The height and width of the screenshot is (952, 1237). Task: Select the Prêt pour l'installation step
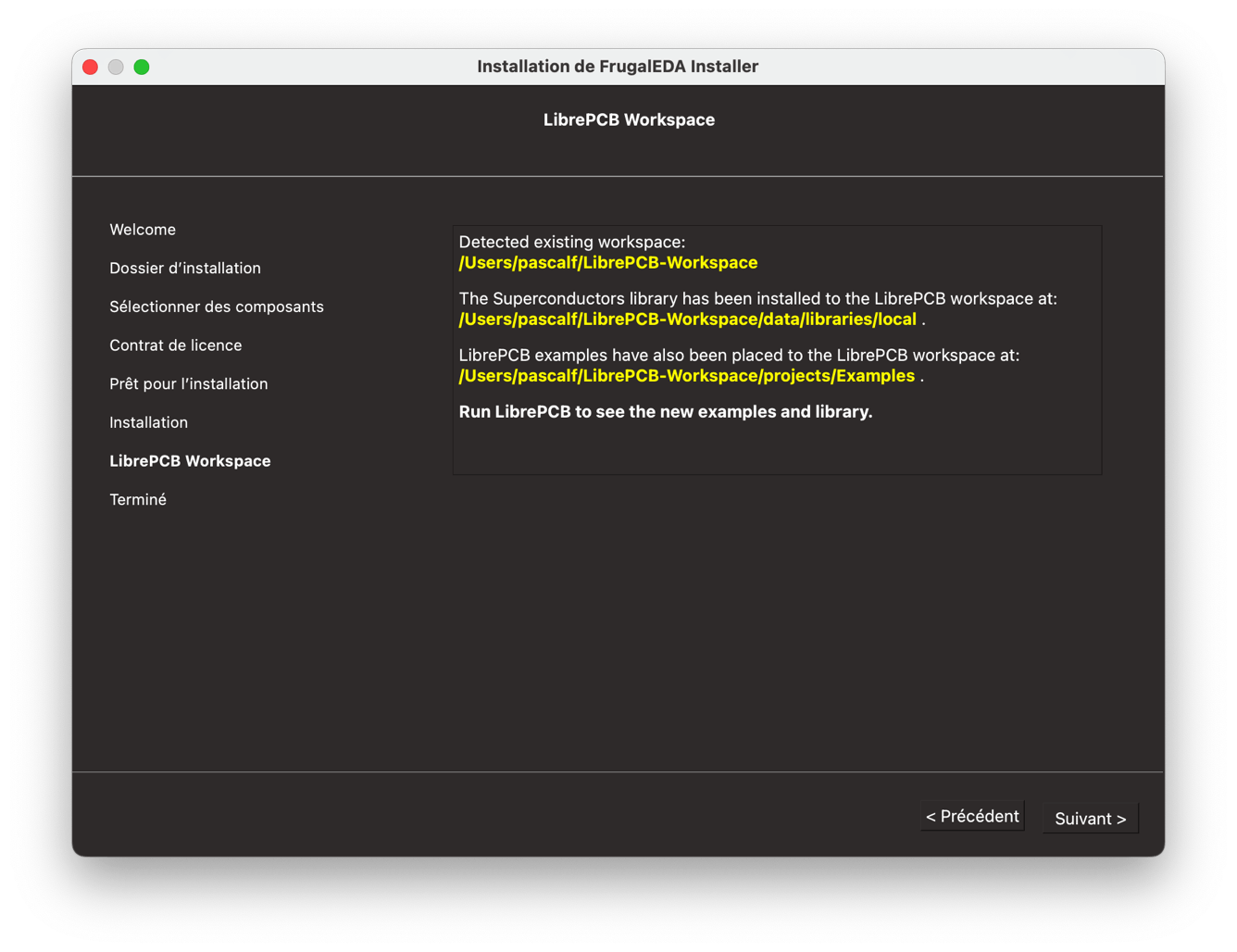pos(189,384)
